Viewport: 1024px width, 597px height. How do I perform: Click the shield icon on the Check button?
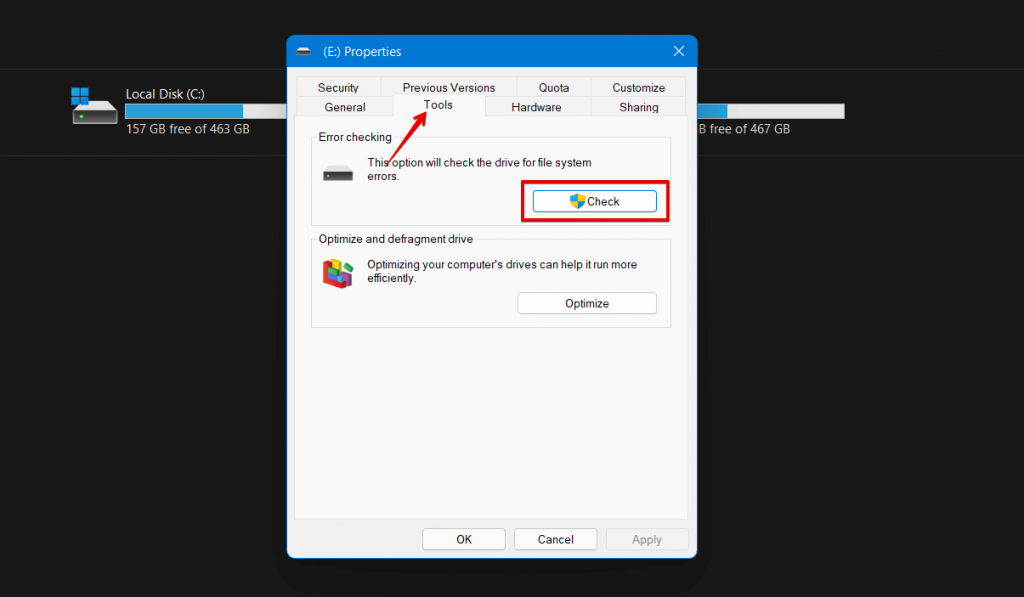click(x=577, y=200)
